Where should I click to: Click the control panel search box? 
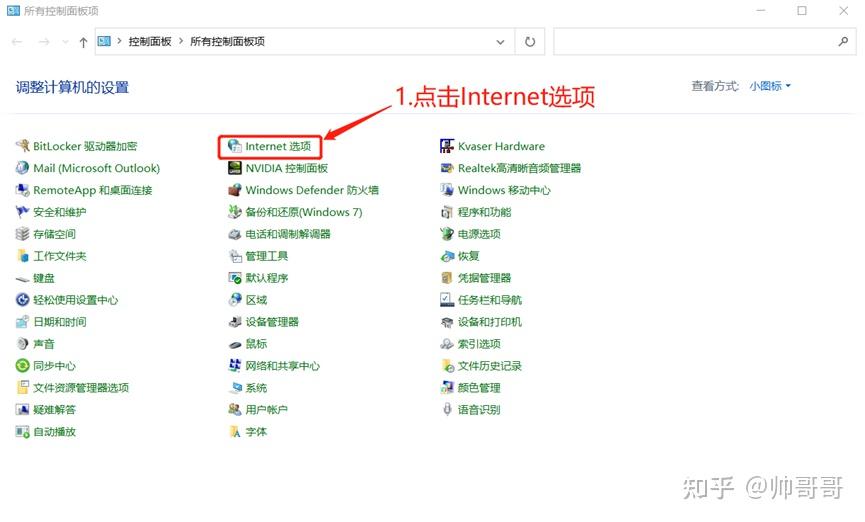(x=704, y=41)
